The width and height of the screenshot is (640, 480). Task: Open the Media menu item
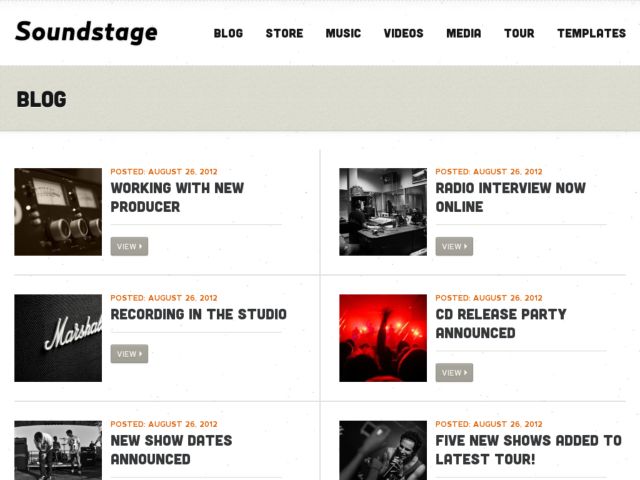click(464, 33)
